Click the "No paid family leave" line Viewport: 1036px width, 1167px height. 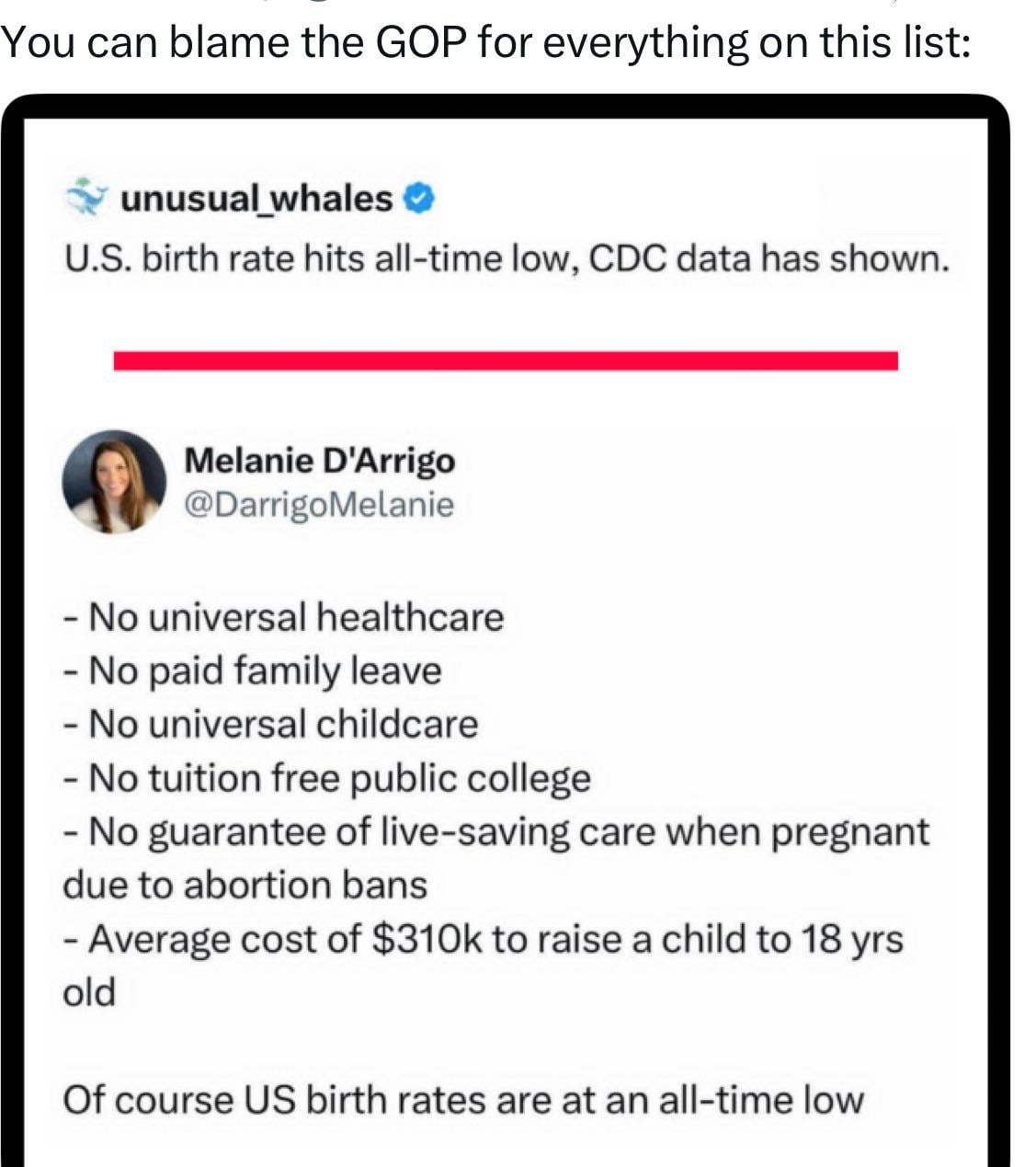253,670
